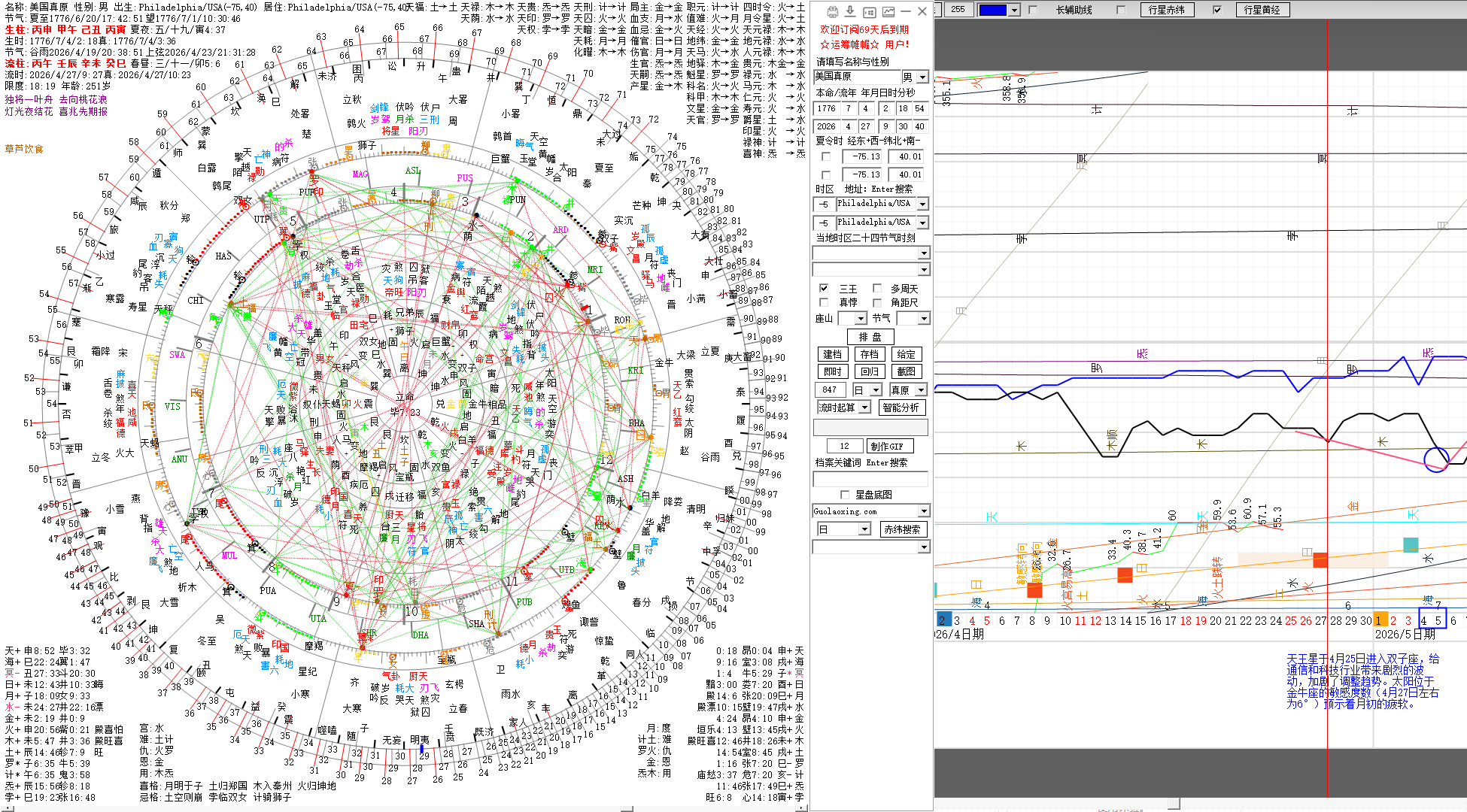This screenshot has width=1467, height=812.
Task: Click the line chart icon
Action: tap(888, 11)
